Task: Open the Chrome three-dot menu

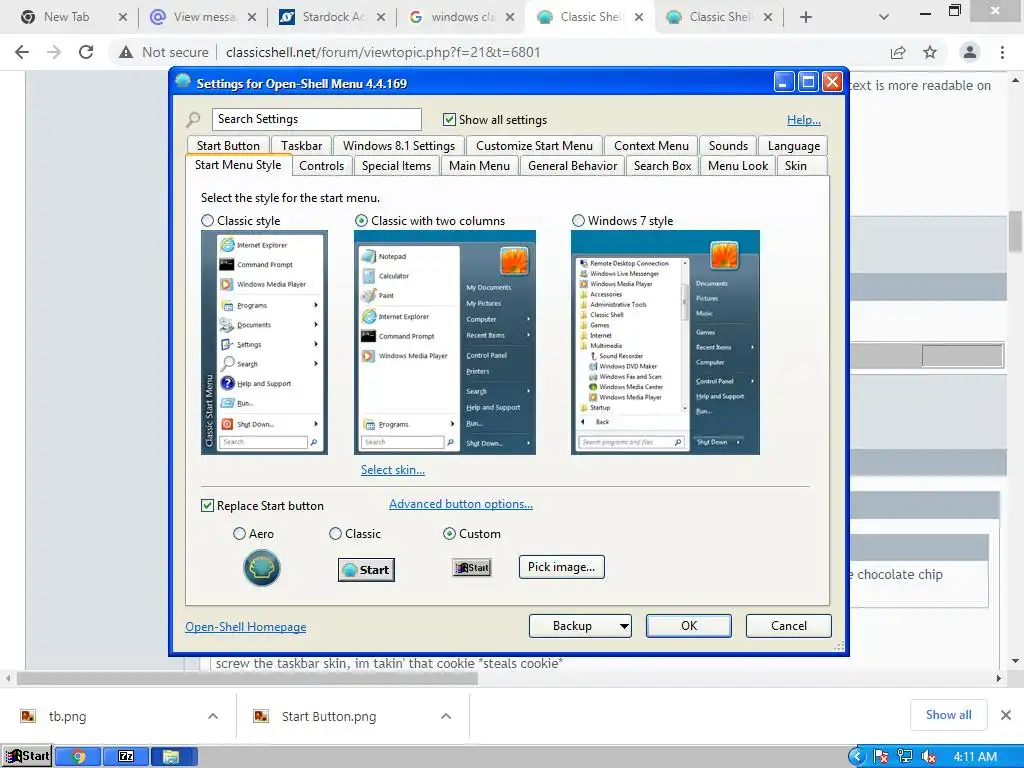Action: (x=1002, y=52)
